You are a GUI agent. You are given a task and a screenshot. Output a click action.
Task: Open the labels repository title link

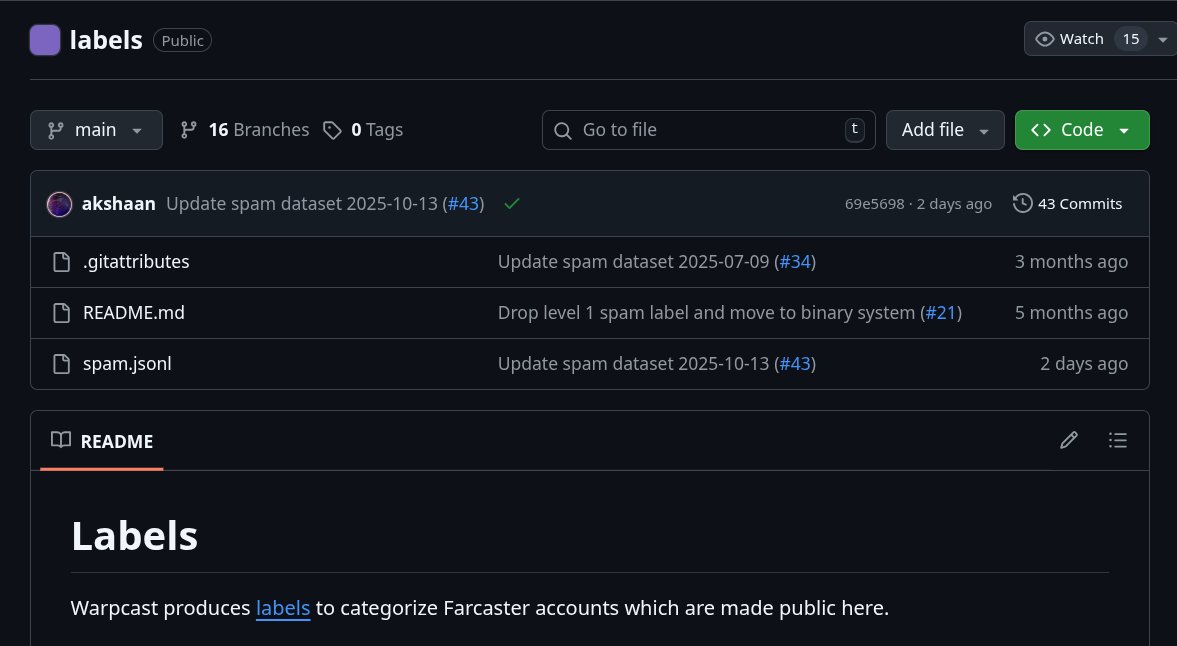[106, 40]
